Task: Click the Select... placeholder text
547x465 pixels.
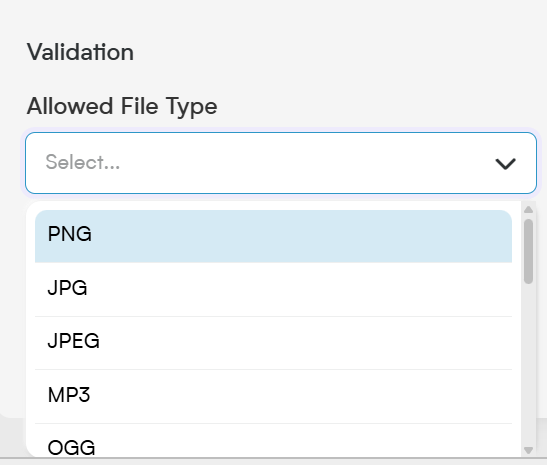Action: click(83, 162)
